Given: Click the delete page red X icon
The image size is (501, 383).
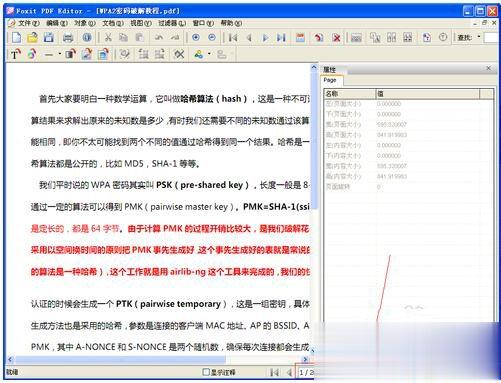Looking at the screenshot, I should [337, 38].
